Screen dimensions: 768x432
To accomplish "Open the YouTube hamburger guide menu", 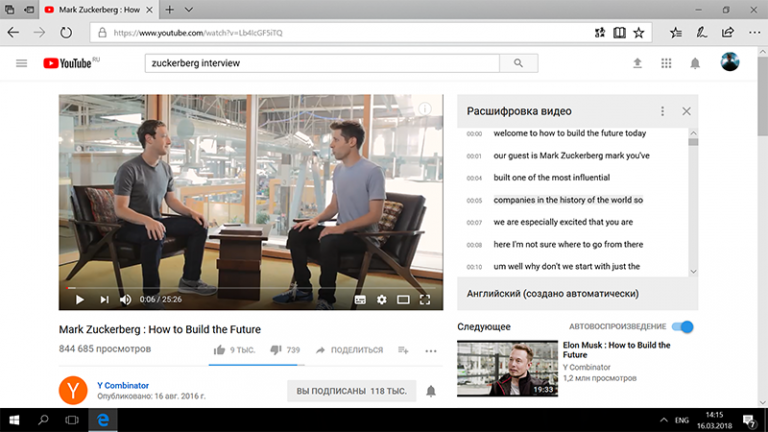I will [x=22, y=64].
